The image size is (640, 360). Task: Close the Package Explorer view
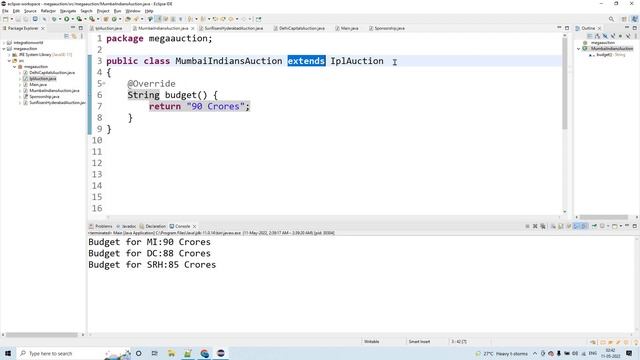click(x=42, y=28)
